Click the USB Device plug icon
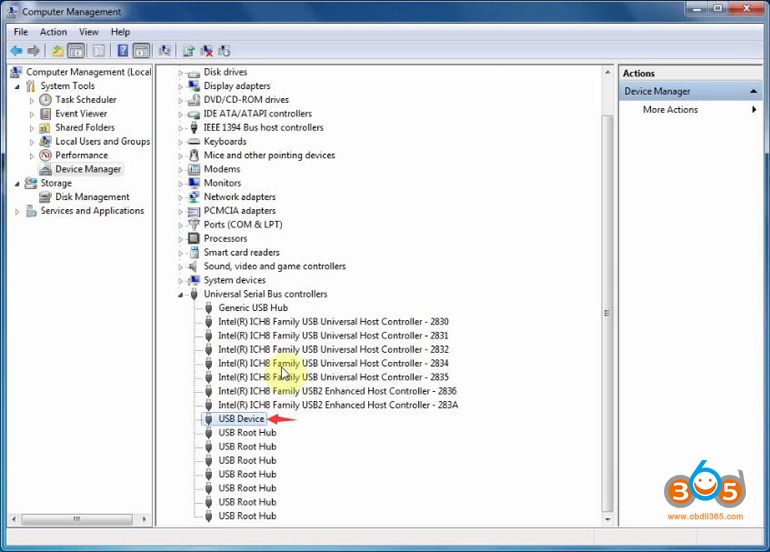The height and width of the screenshot is (552, 770). pos(209,419)
